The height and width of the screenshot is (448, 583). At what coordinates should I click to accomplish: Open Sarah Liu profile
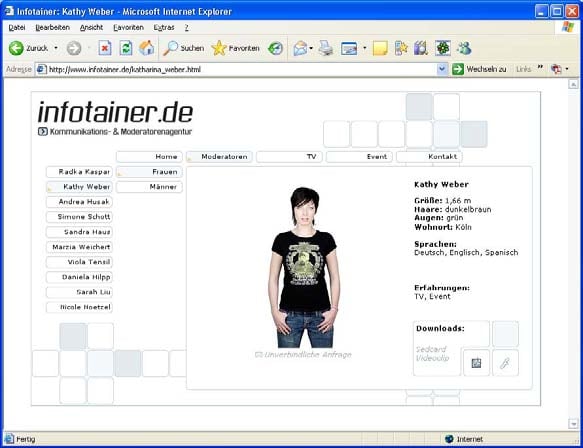coord(79,292)
